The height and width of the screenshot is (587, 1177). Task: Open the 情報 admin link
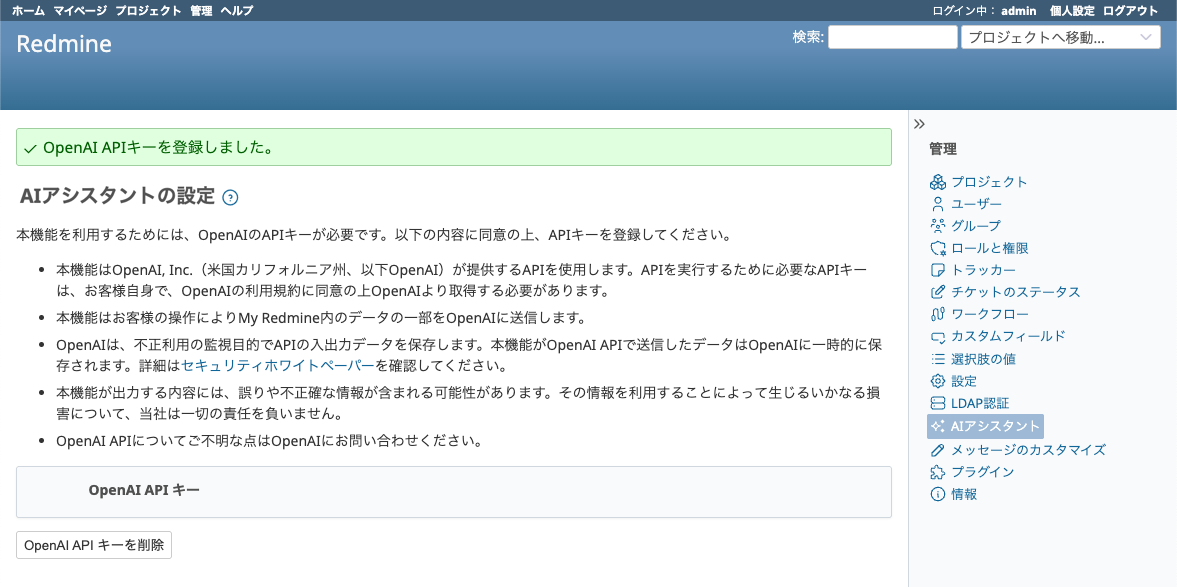pos(964,494)
